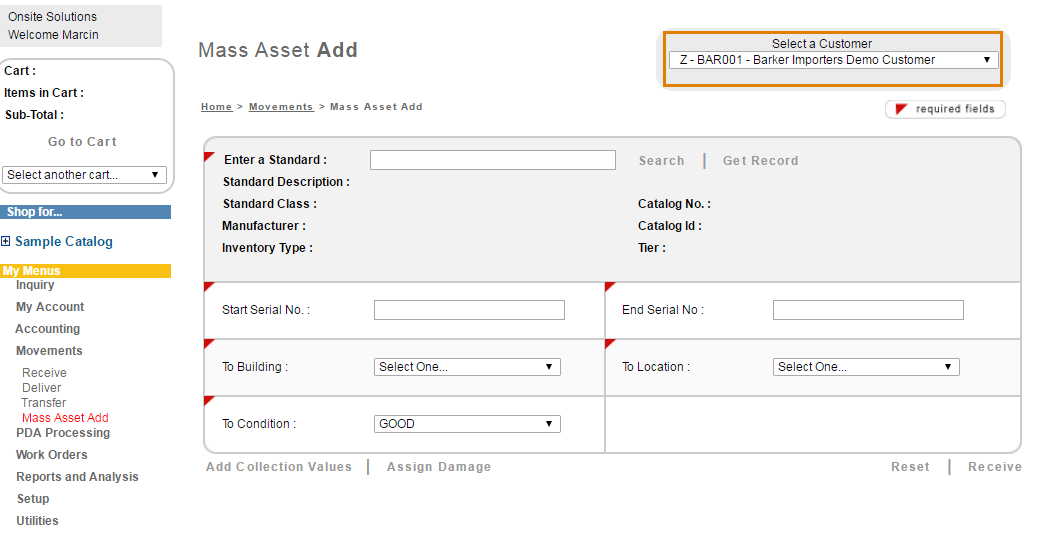The height and width of the screenshot is (539, 1061).
Task: Click the Home breadcrumb link
Action: 216,107
